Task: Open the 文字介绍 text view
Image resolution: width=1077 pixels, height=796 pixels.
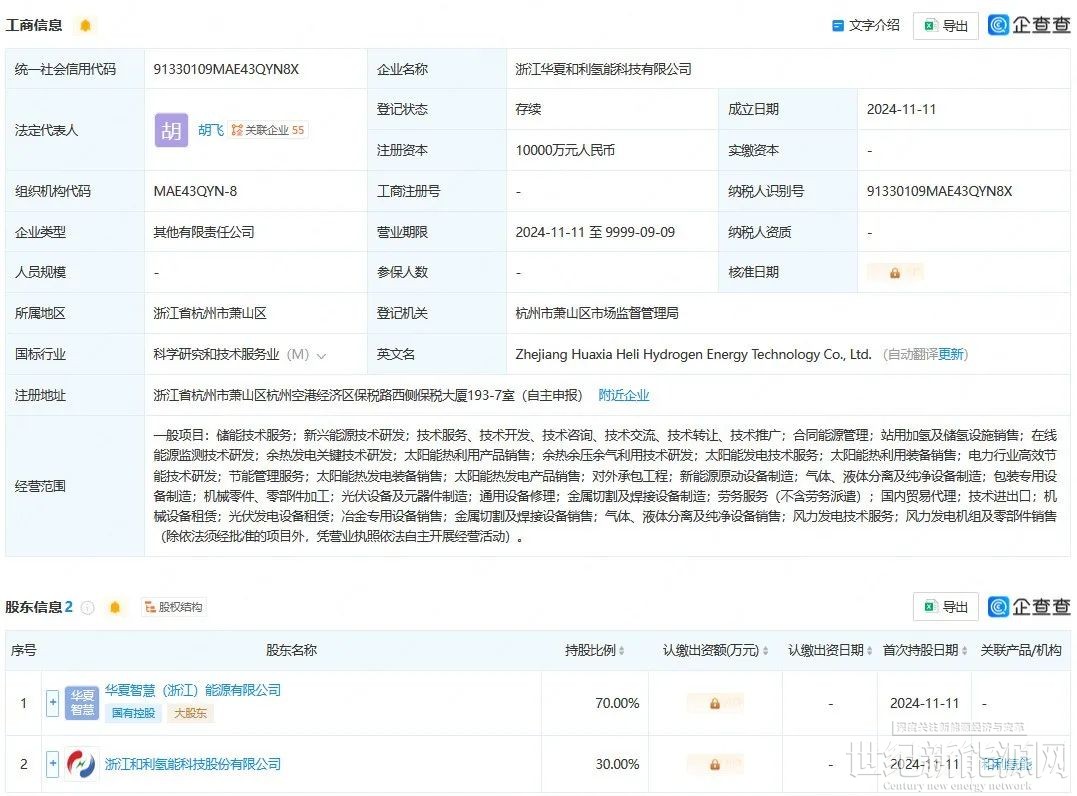Action: tap(866, 26)
